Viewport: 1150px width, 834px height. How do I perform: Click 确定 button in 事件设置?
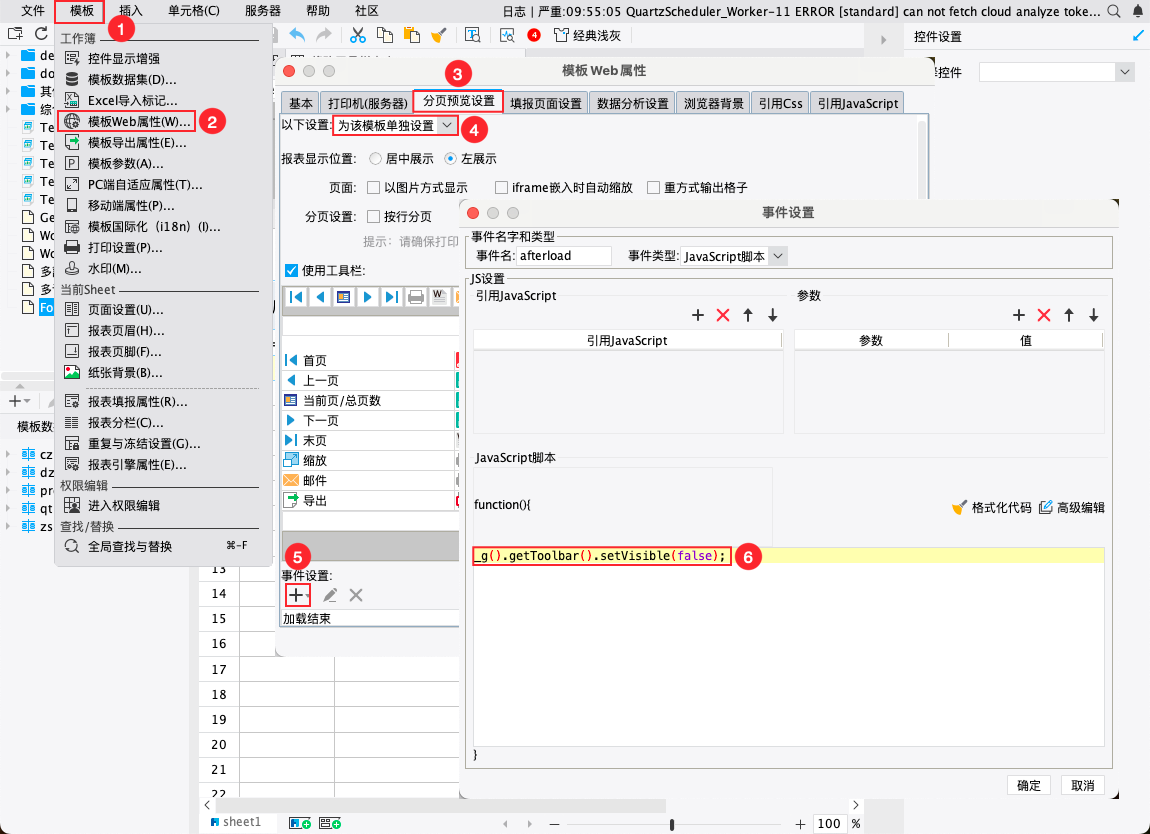click(1028, 786)
